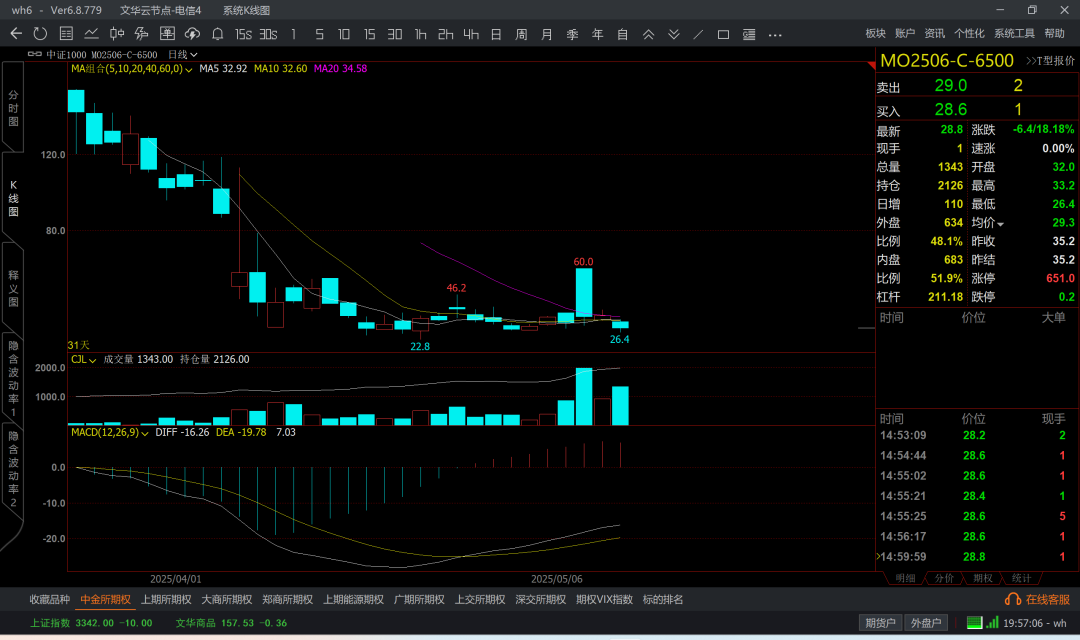Expand the 日线 period dropdown

point(183,54)
